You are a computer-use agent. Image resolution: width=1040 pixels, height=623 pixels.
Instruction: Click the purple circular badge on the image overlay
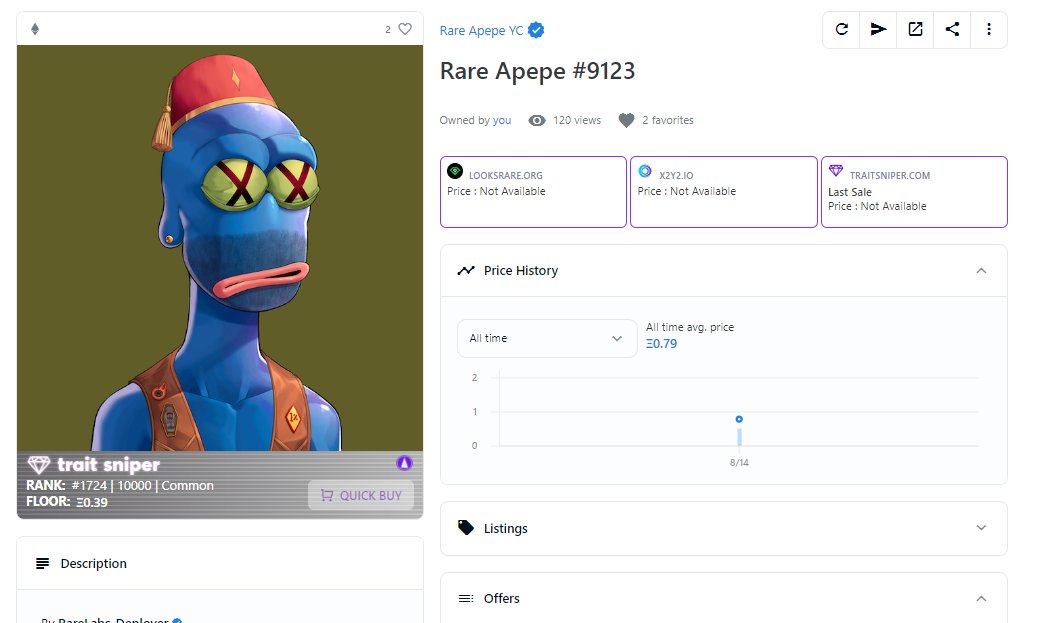click(405, 464)
